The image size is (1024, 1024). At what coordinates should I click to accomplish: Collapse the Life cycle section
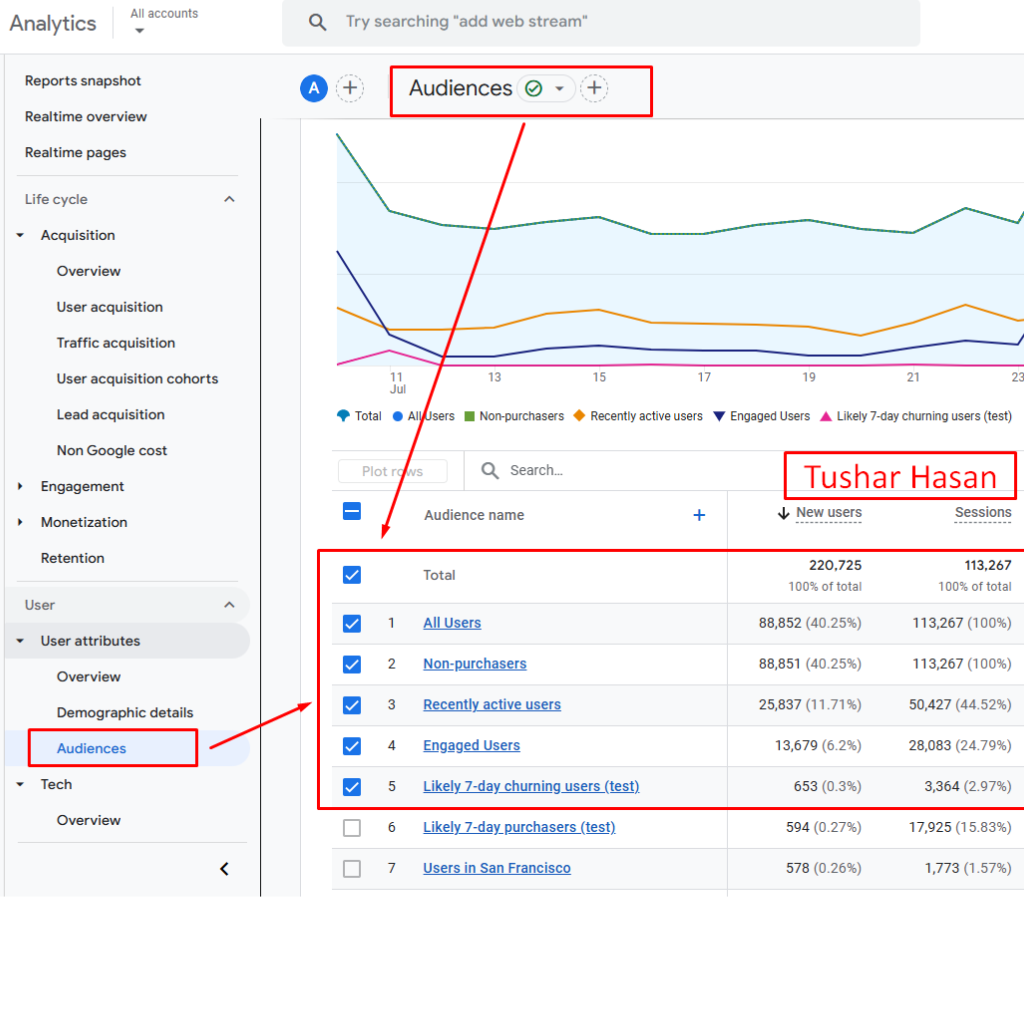[229, 199]
